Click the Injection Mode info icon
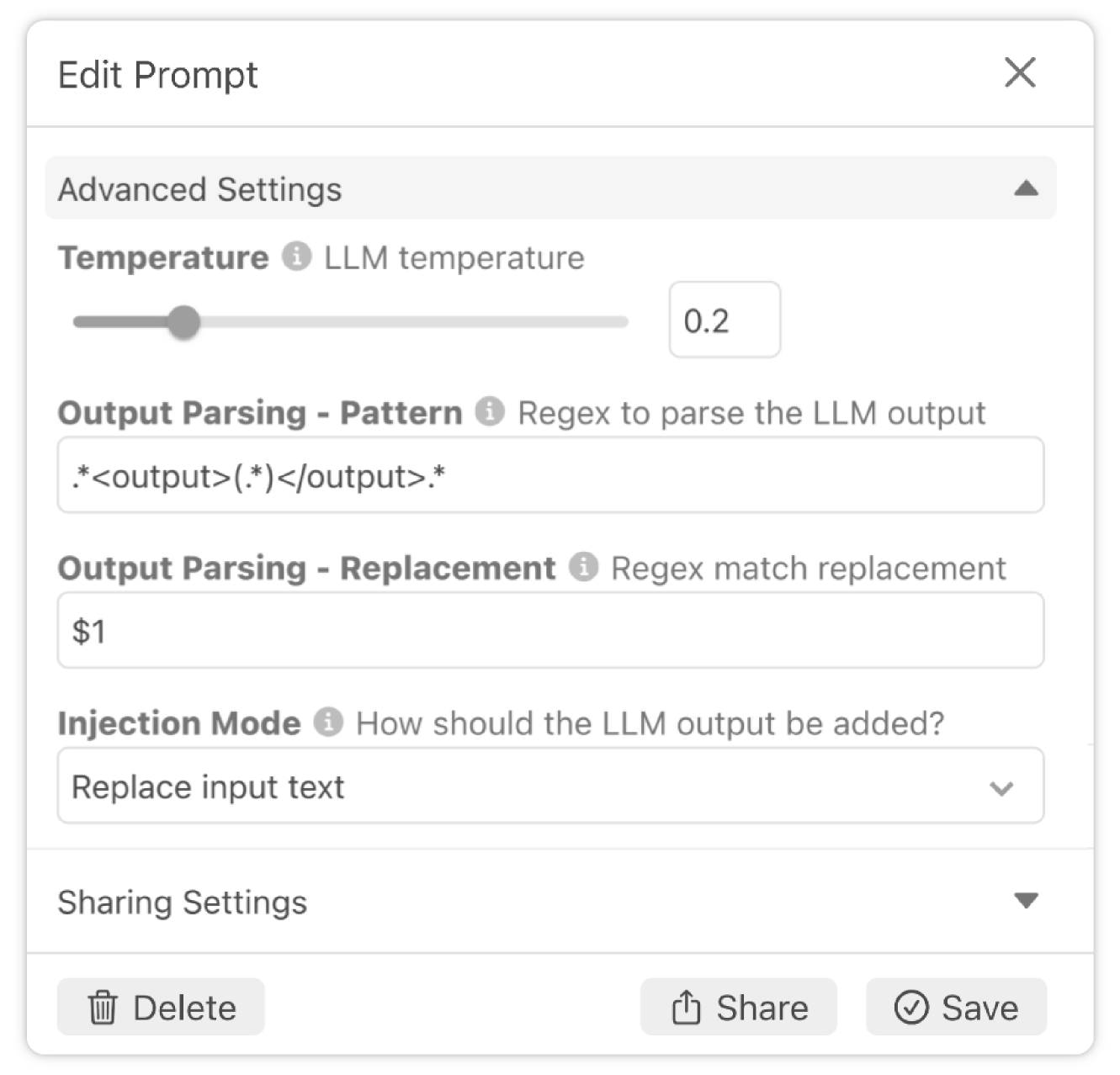 coord(328,722)
